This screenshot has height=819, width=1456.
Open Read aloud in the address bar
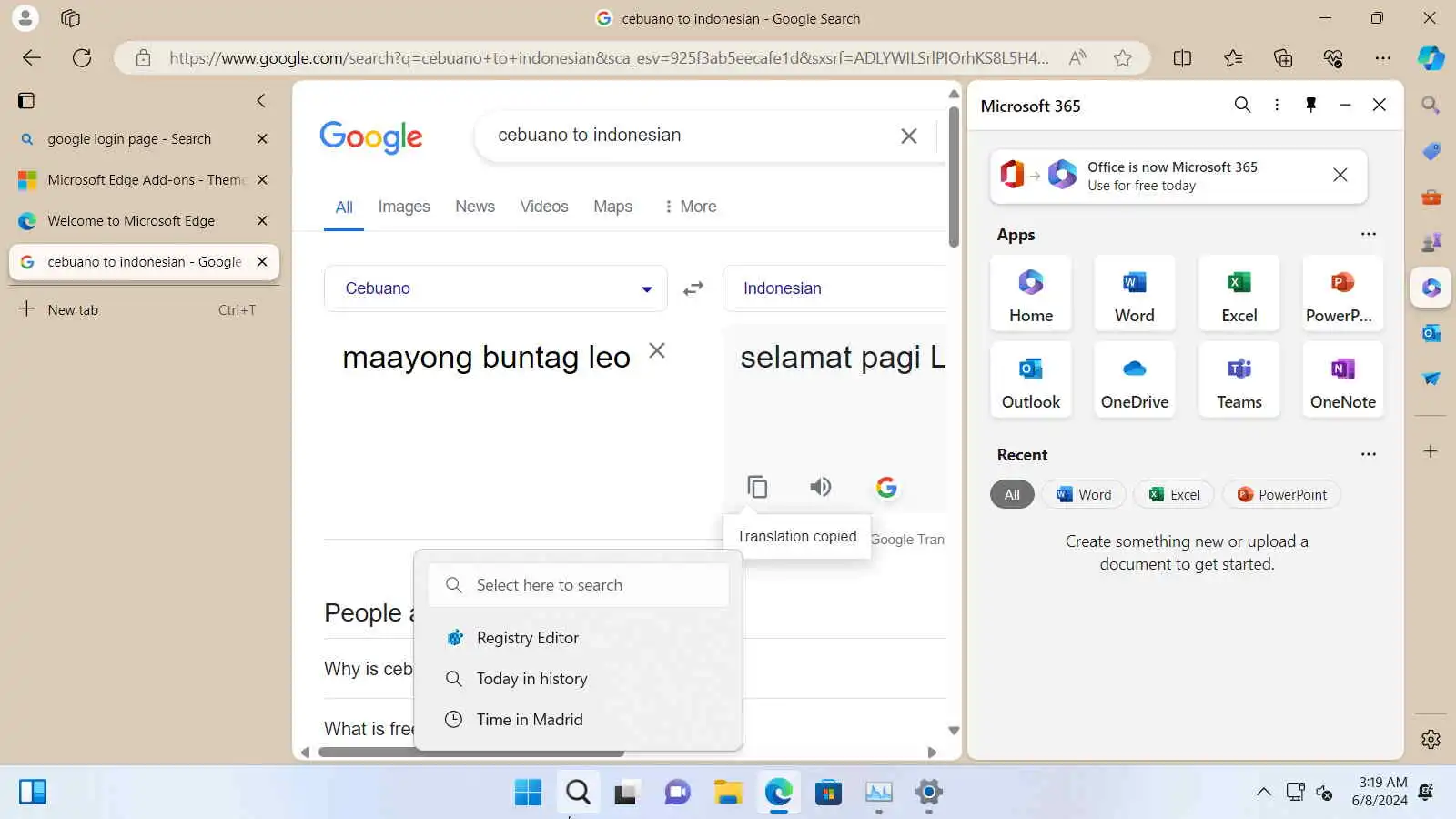point(1077,58)
